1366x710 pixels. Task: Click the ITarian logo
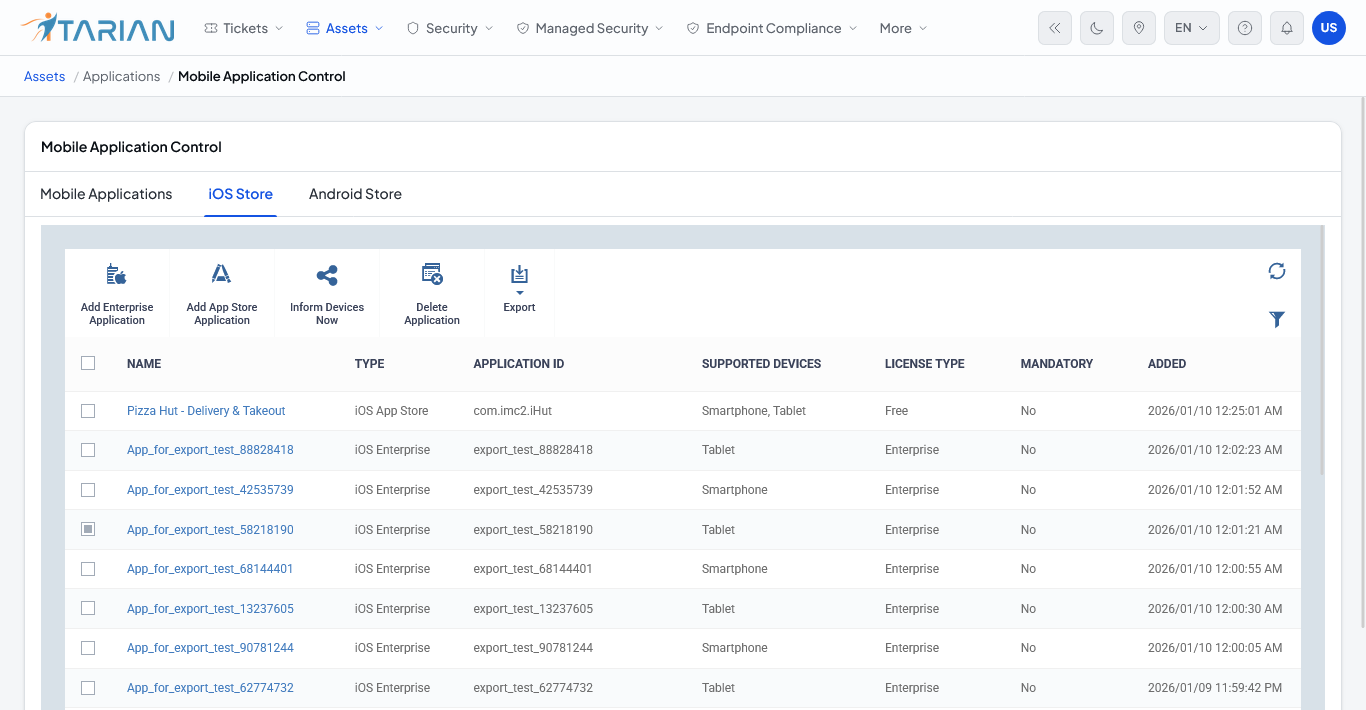tap(97, 28)
